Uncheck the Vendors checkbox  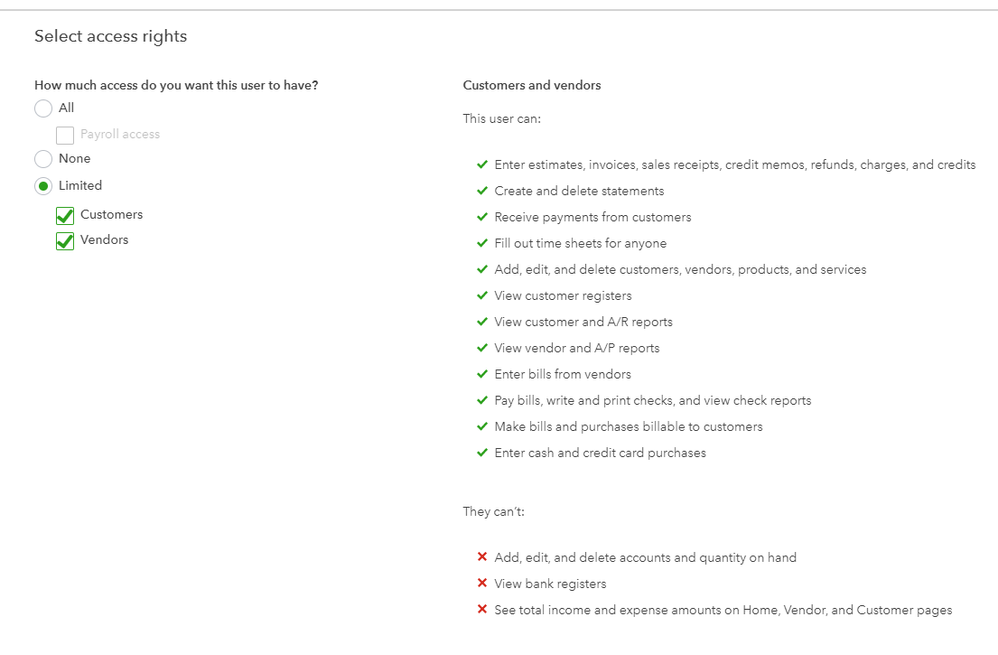(x=65, y=240)
